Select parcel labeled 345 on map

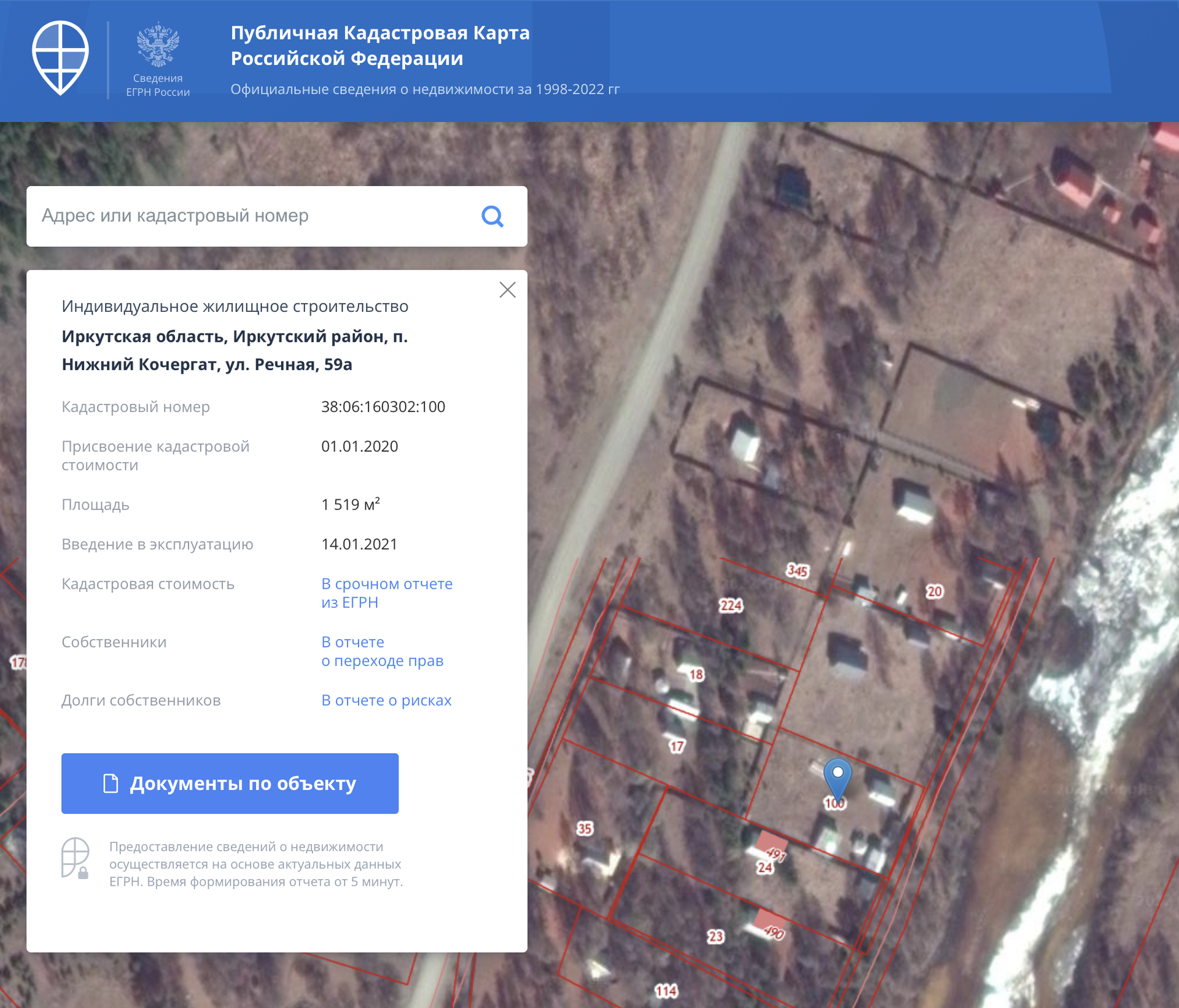797,571
